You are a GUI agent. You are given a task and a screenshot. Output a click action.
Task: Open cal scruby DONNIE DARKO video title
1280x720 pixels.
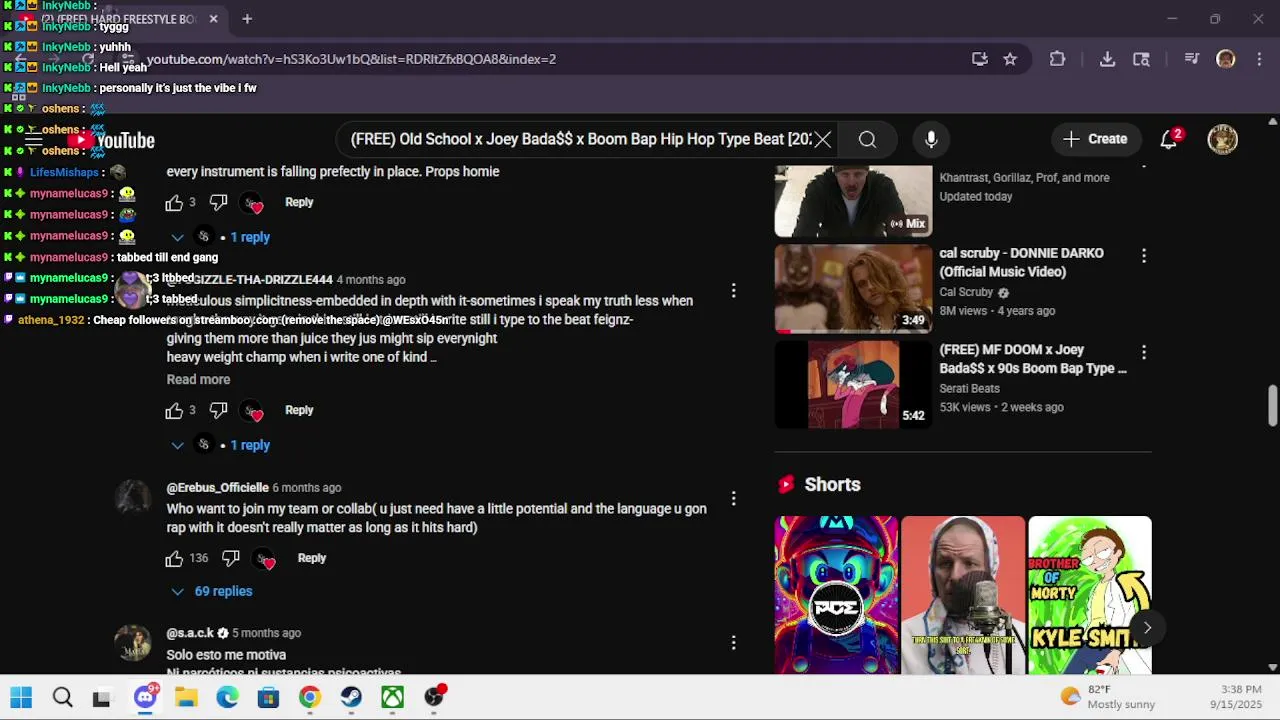point(1021,262)
